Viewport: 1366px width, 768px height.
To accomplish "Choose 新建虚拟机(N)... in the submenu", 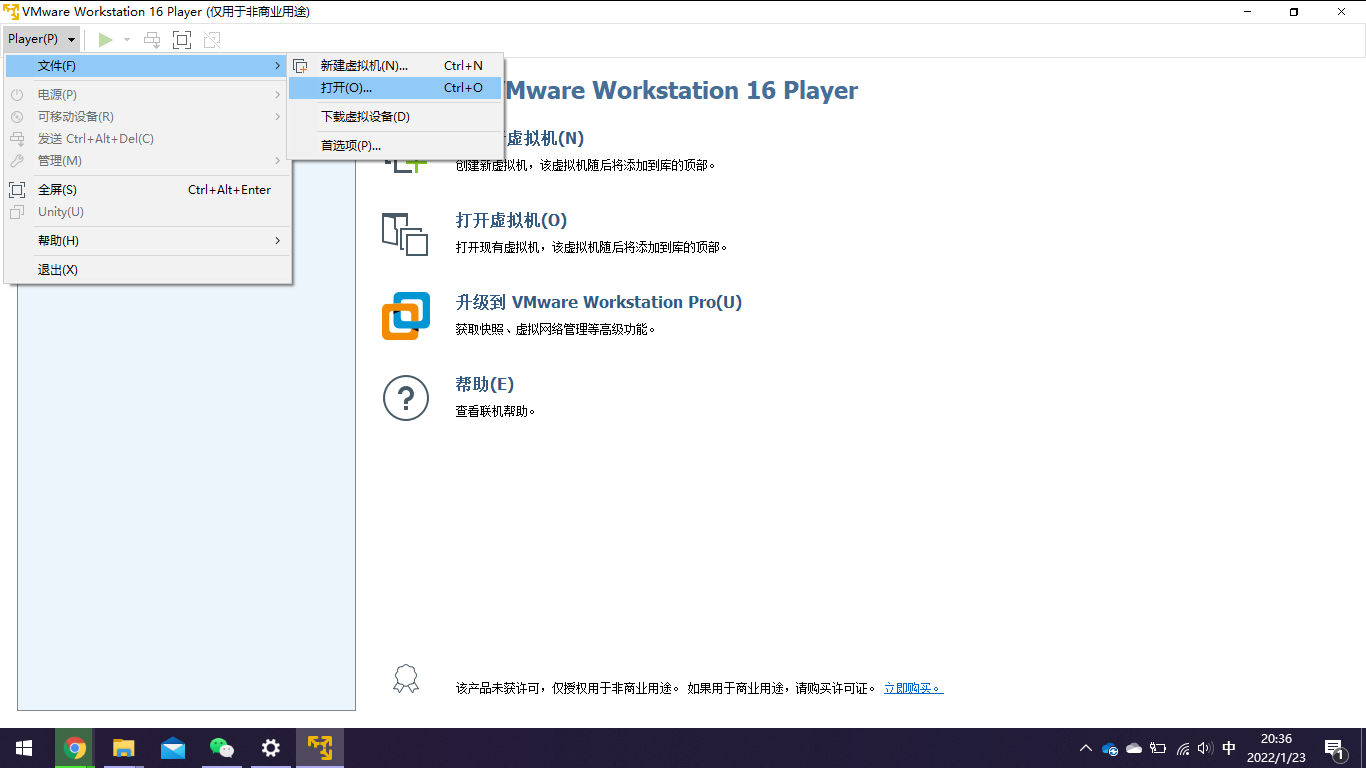I will pyautogui.click(x=395, y=66).
